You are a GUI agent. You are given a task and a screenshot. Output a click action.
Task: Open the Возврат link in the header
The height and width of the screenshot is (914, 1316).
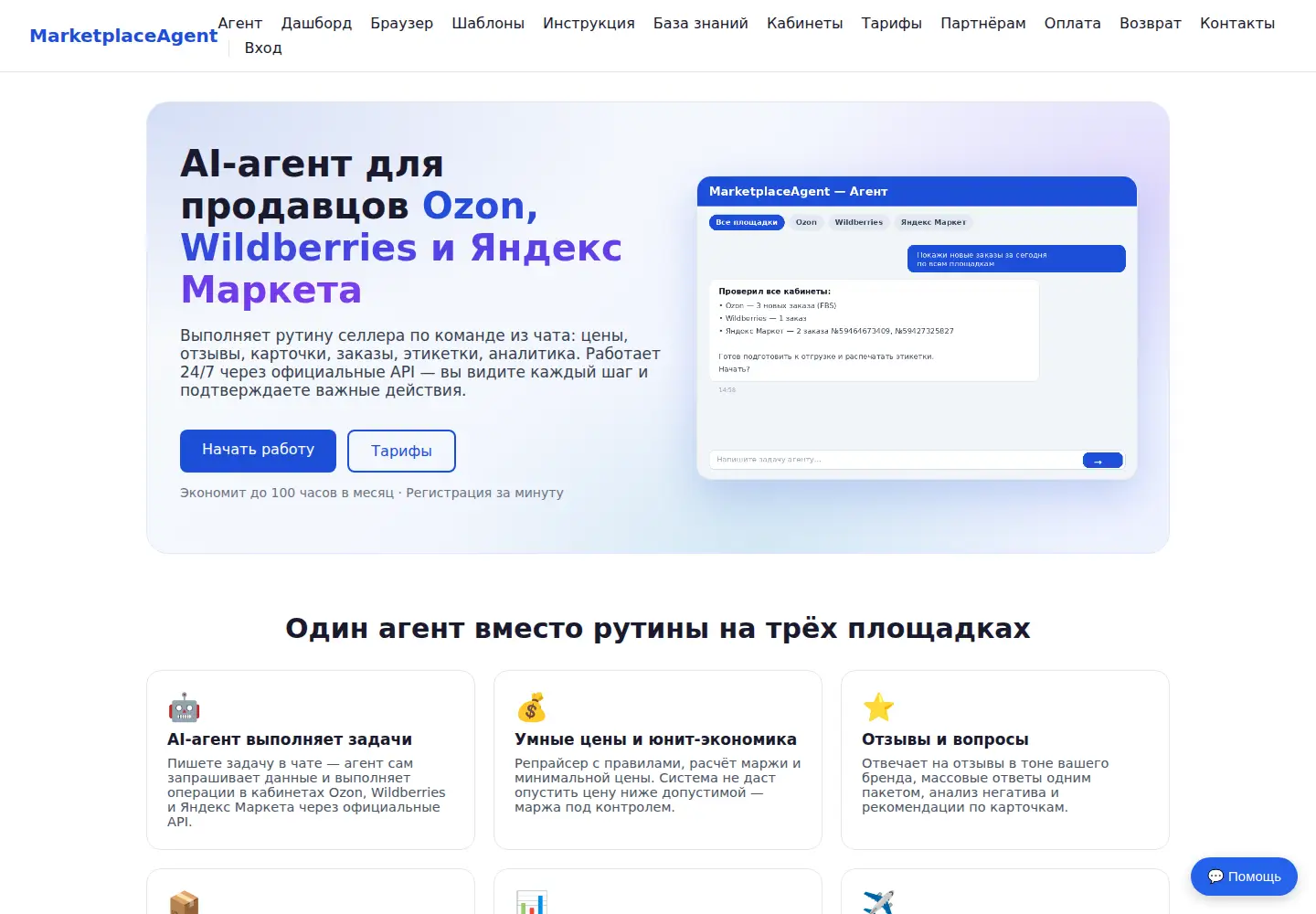(1151, 23)
